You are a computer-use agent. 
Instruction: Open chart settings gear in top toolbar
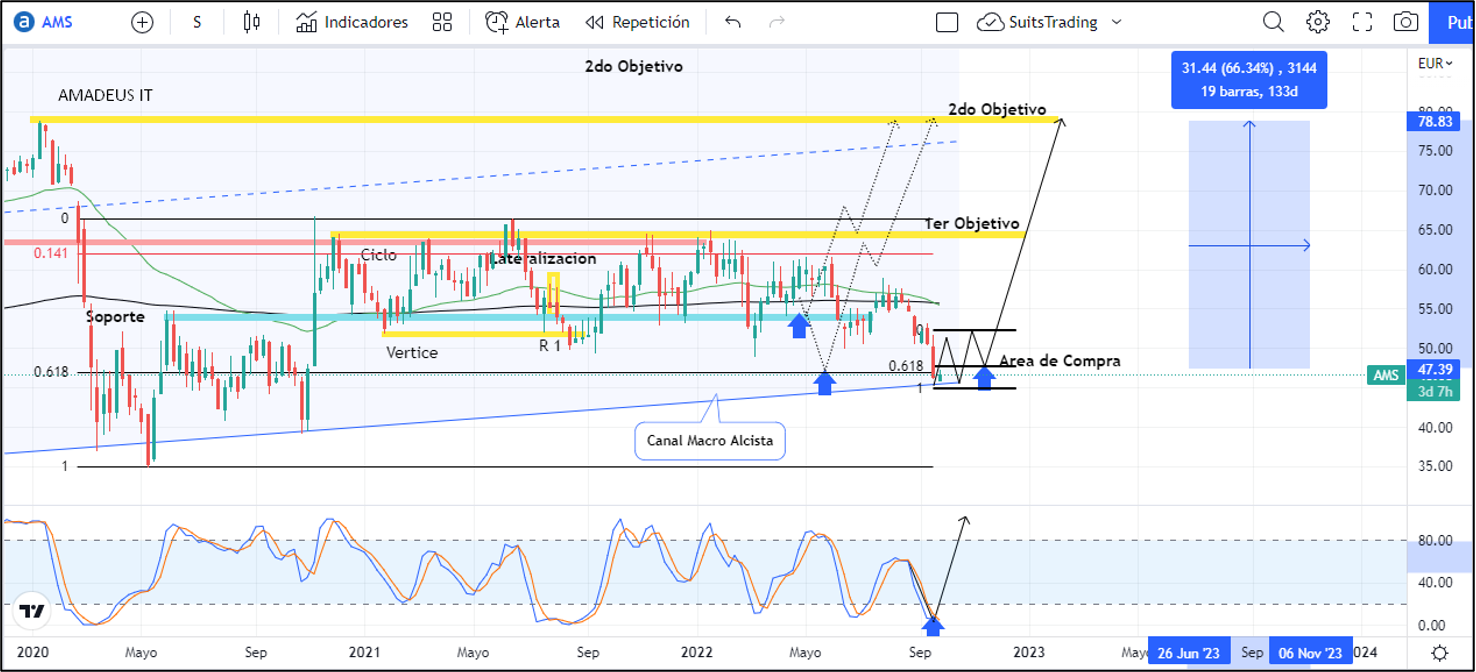(1318, 22)
